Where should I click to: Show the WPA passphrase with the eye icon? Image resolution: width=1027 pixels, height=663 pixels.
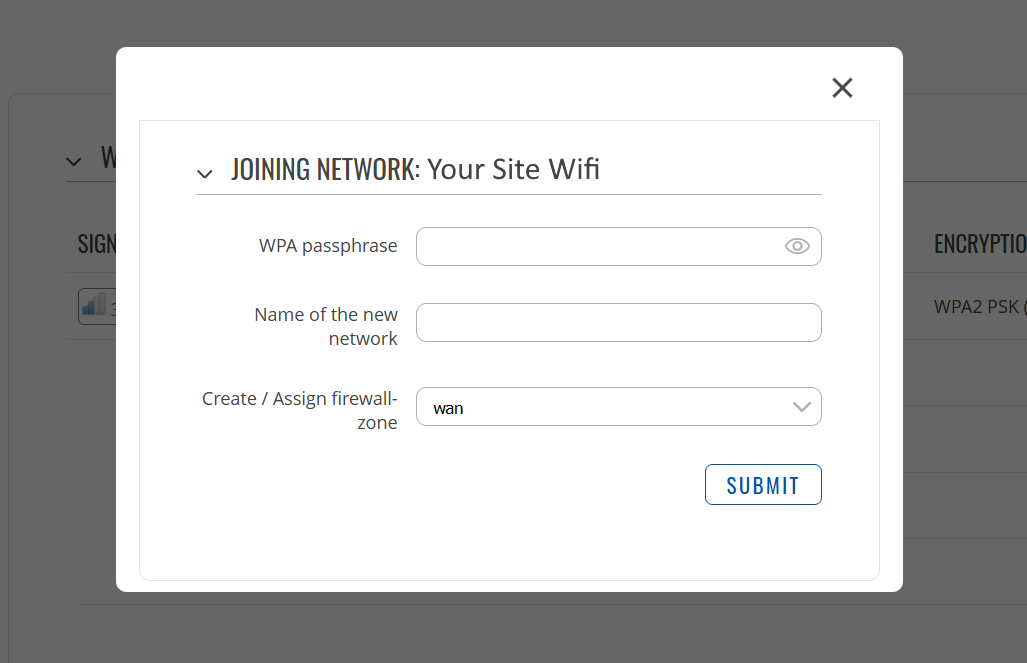coord(797,246)
